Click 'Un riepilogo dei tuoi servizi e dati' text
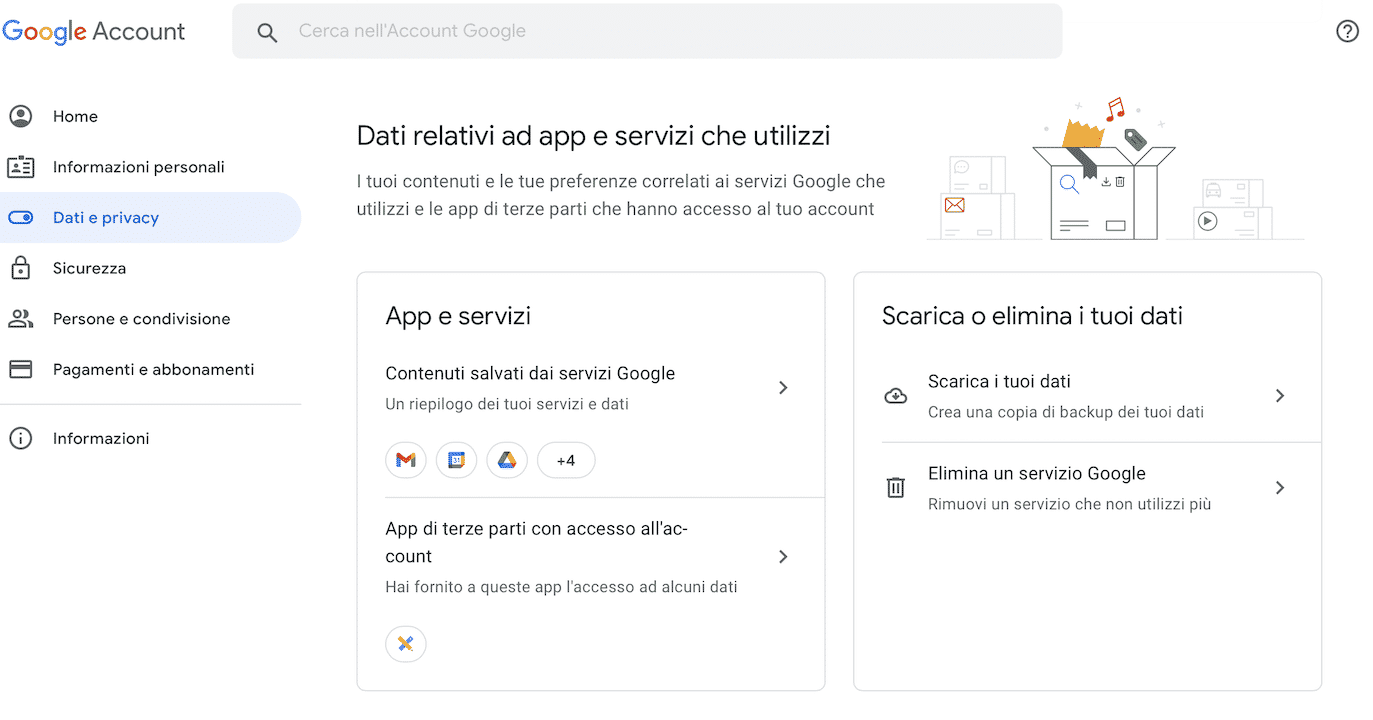 coord(507,404)
